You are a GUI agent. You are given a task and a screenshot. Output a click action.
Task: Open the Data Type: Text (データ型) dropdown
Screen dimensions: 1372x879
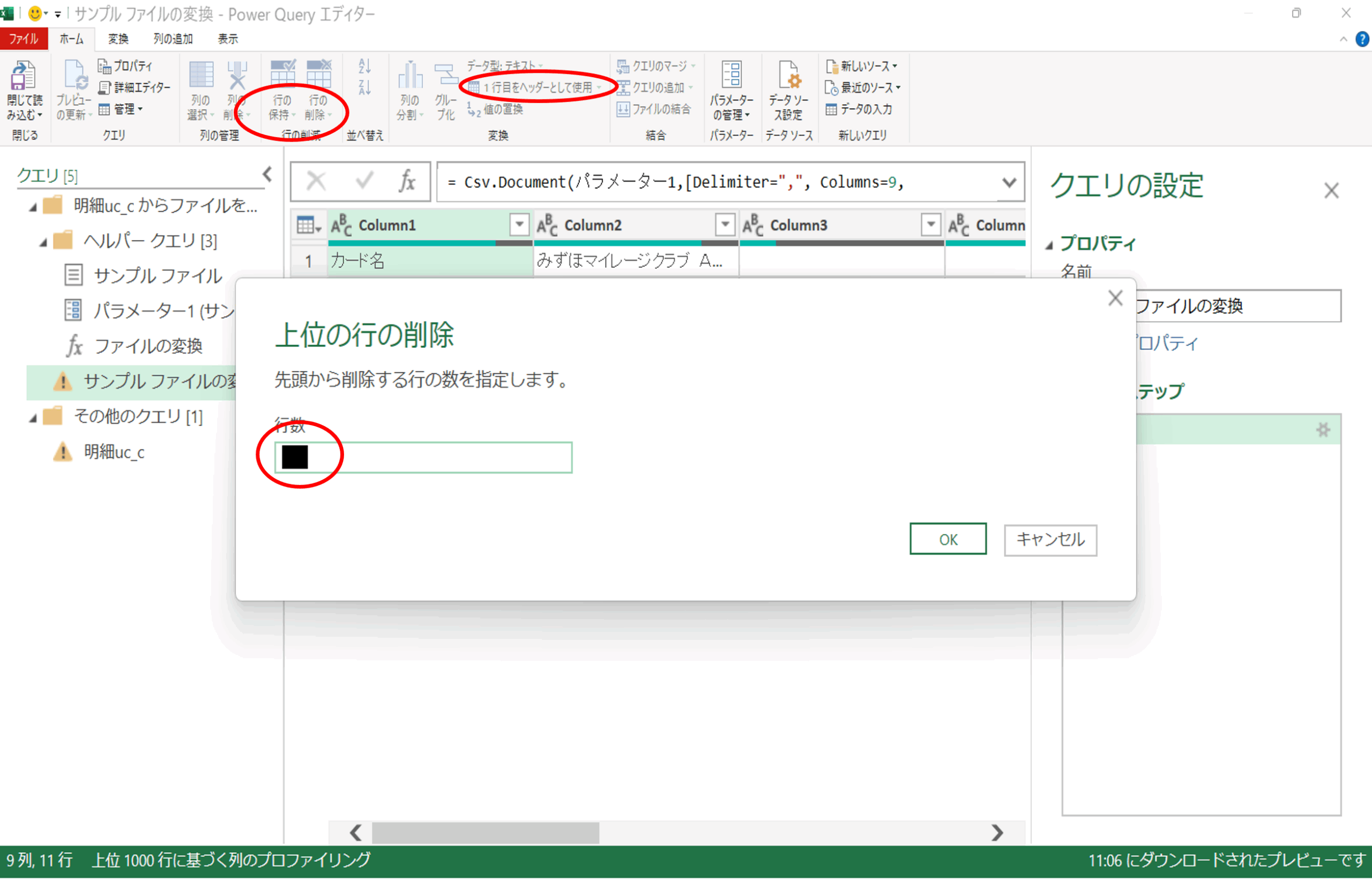pyautogui.click(x=504, y=65)
